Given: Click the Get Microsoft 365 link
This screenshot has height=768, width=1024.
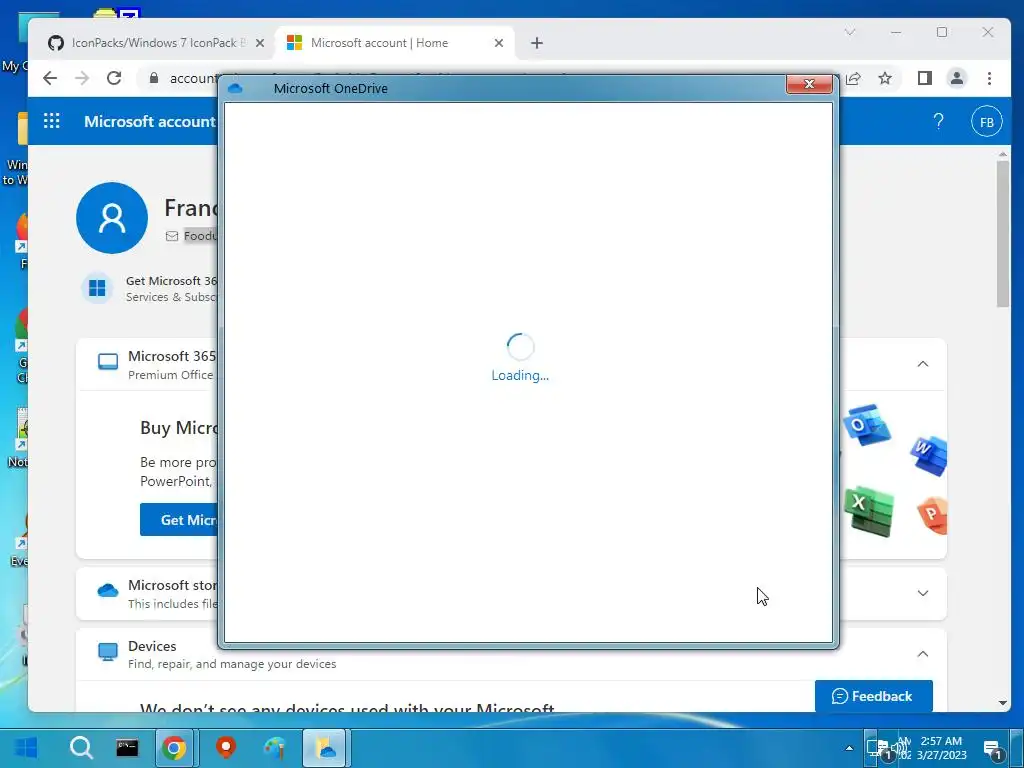Looking at the screenshot, I should (171, 281).
